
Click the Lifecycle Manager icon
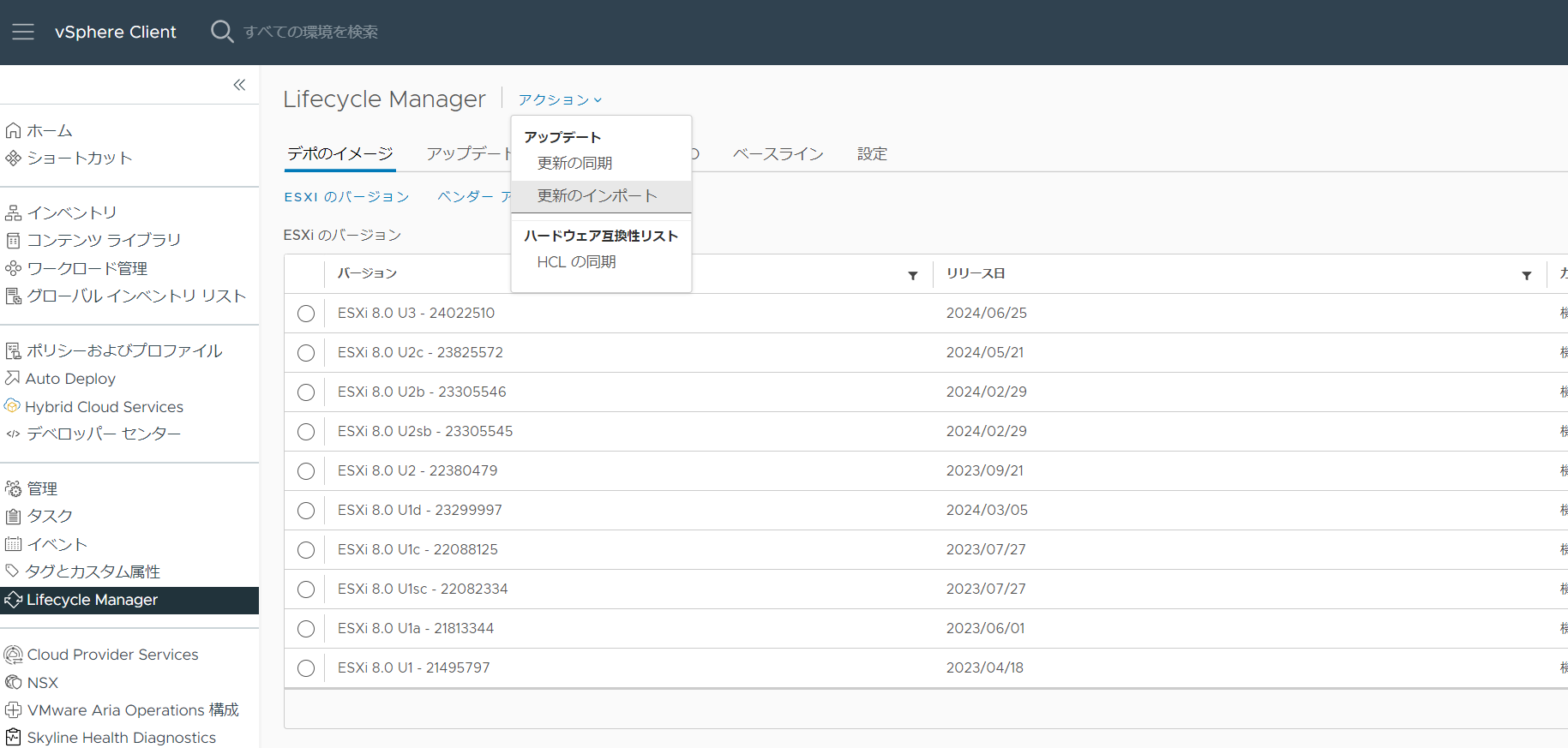(13, 600)
